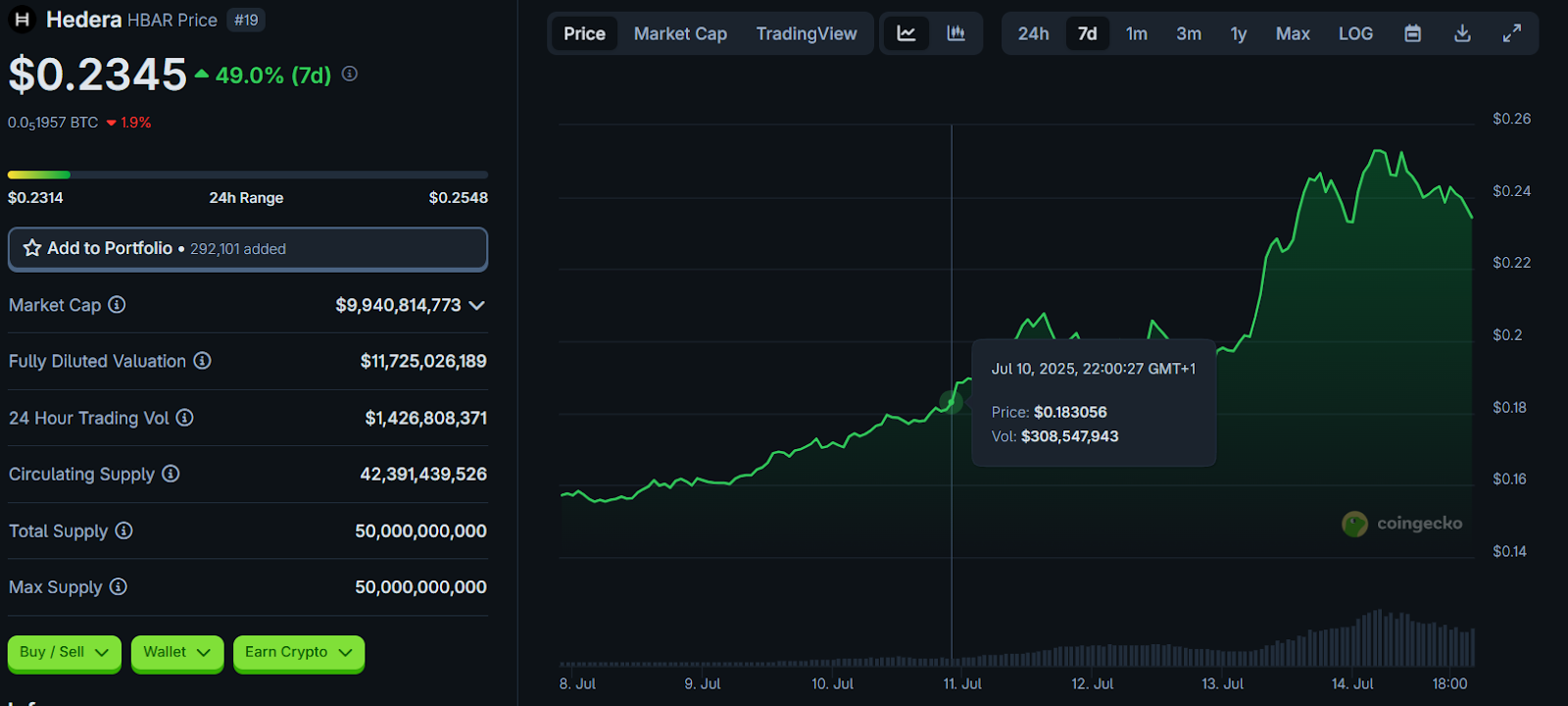Click the $0.26 price axis label
Viewport: 1568px width, 706px height.
(x=1511, y=119)
